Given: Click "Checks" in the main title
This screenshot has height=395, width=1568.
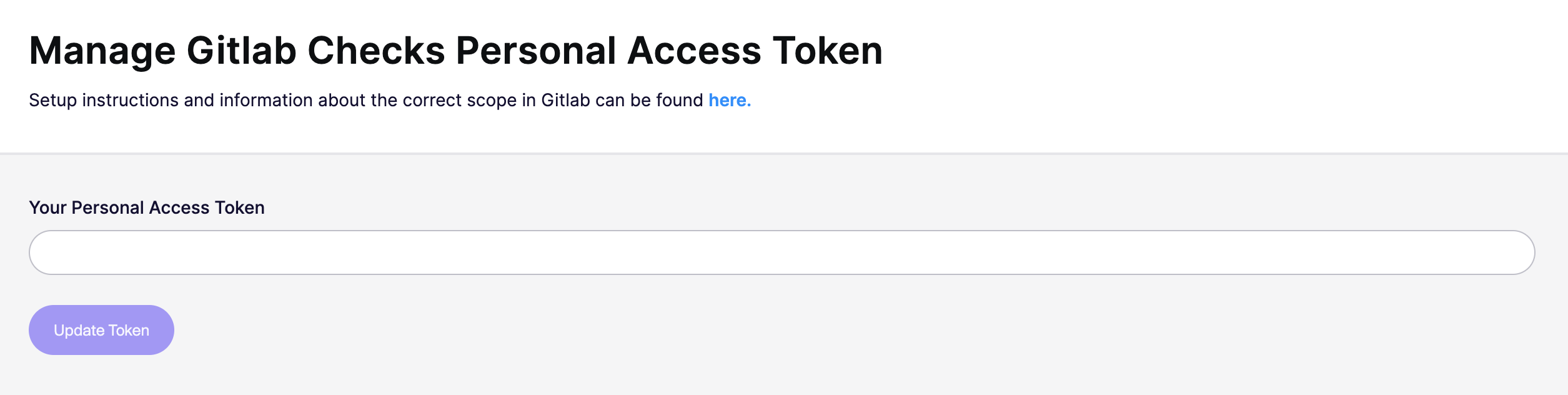Looking at the screenshot, I should (x=376, y=50).
